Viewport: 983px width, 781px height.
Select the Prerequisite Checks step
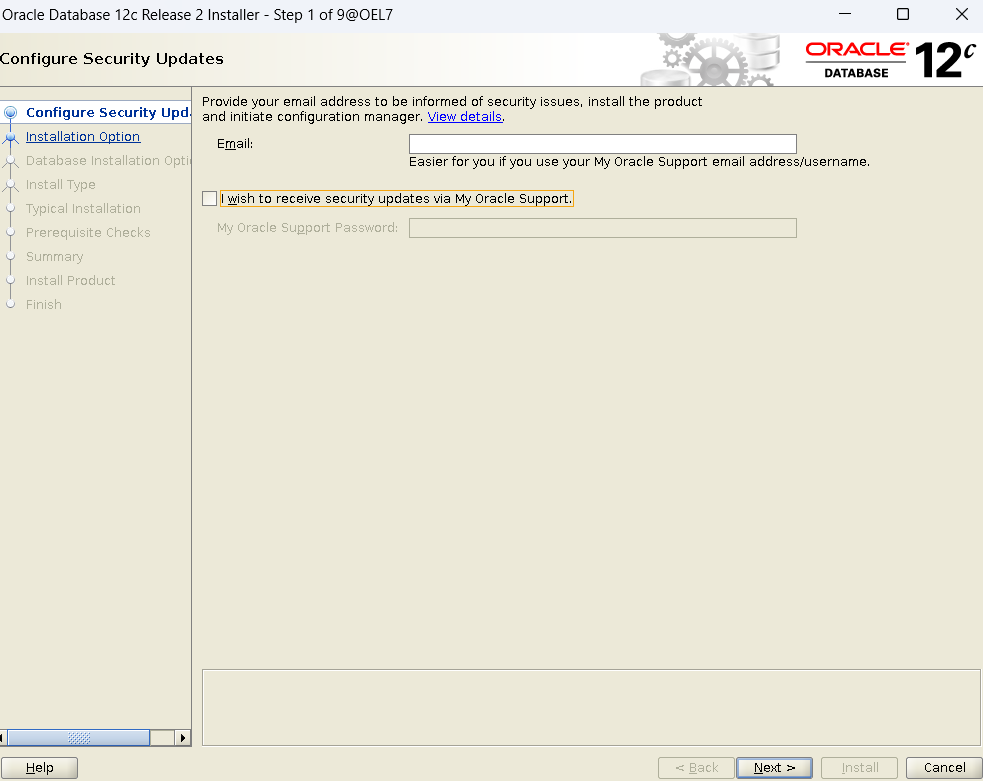pos(88,233)
